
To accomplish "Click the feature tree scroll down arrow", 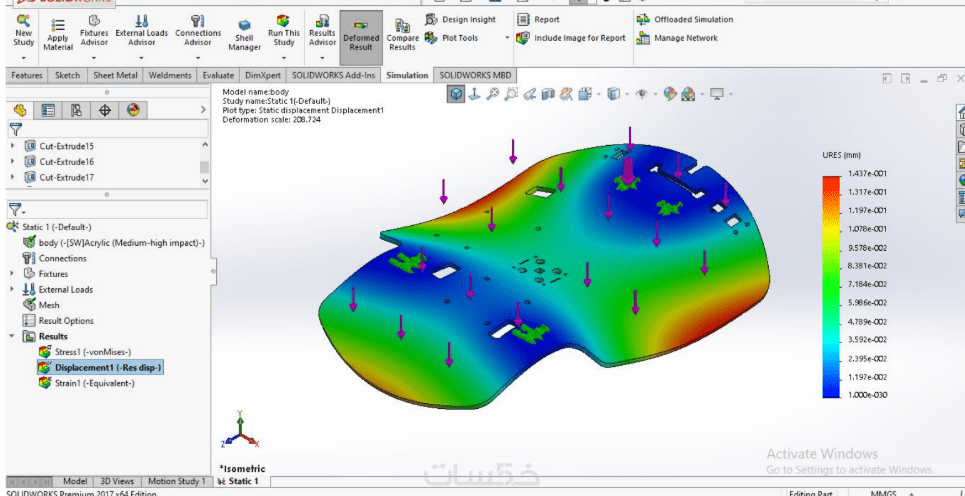I will (205, 182).
